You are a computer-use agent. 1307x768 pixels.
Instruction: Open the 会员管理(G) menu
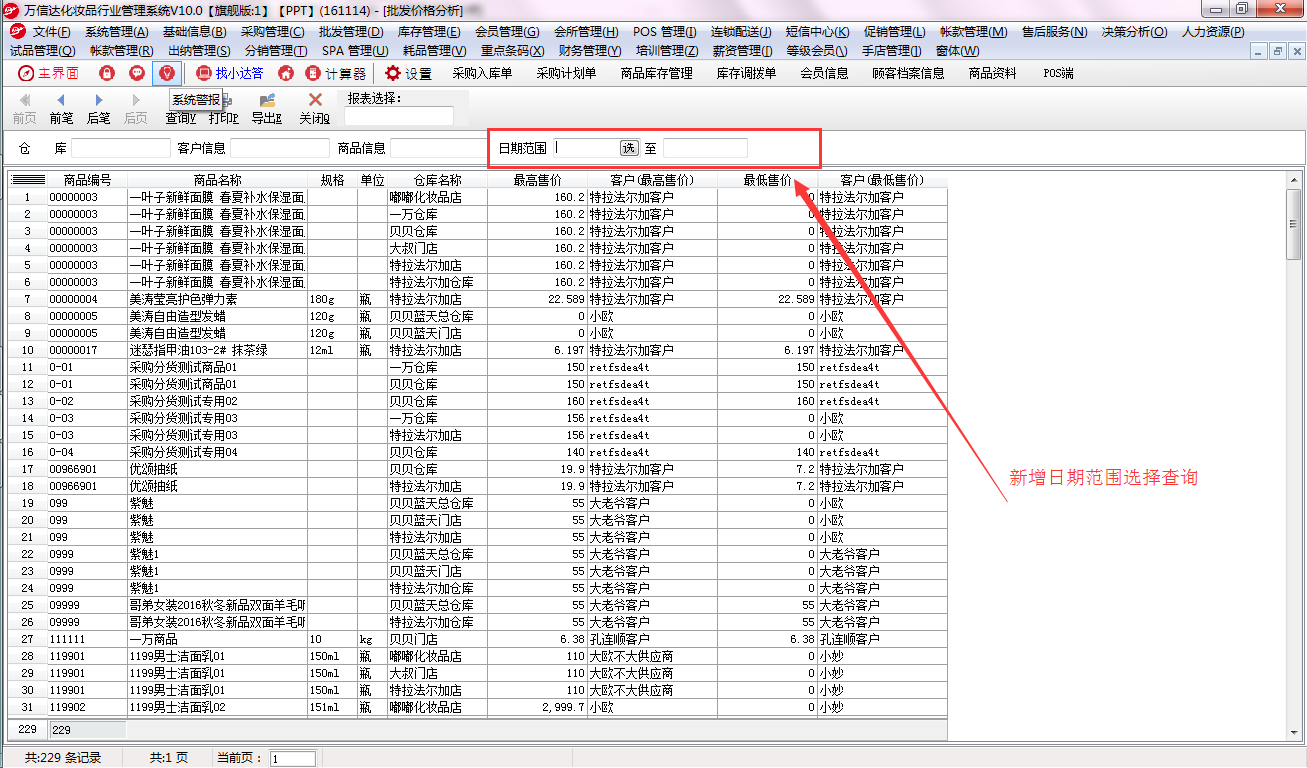pyautogui.click(x=507, y=32)
